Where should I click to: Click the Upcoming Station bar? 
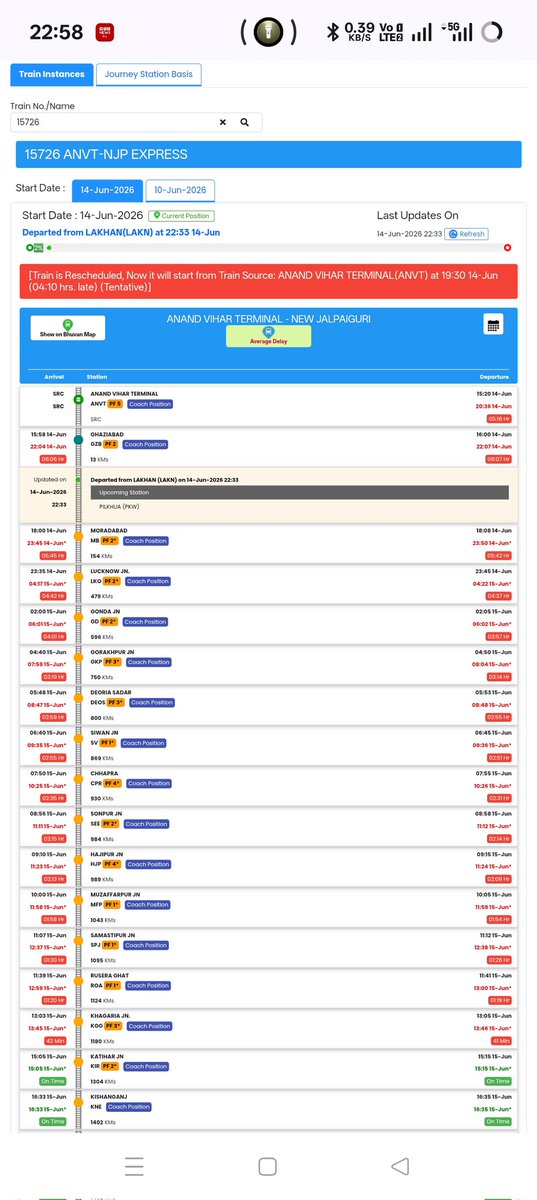pos(299,493)
